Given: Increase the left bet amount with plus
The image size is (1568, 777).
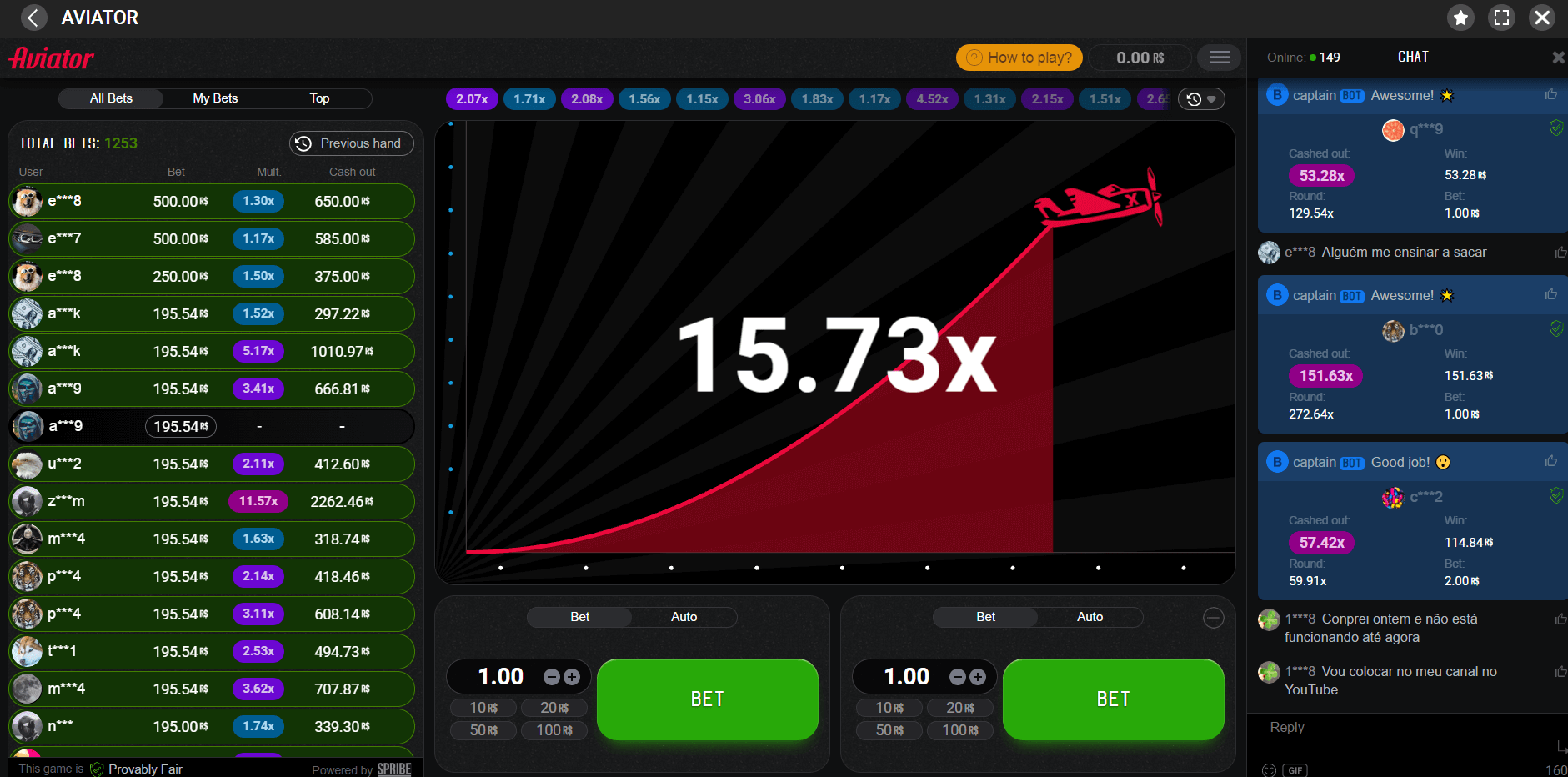Looking at the screenshot, I should 572,677.
